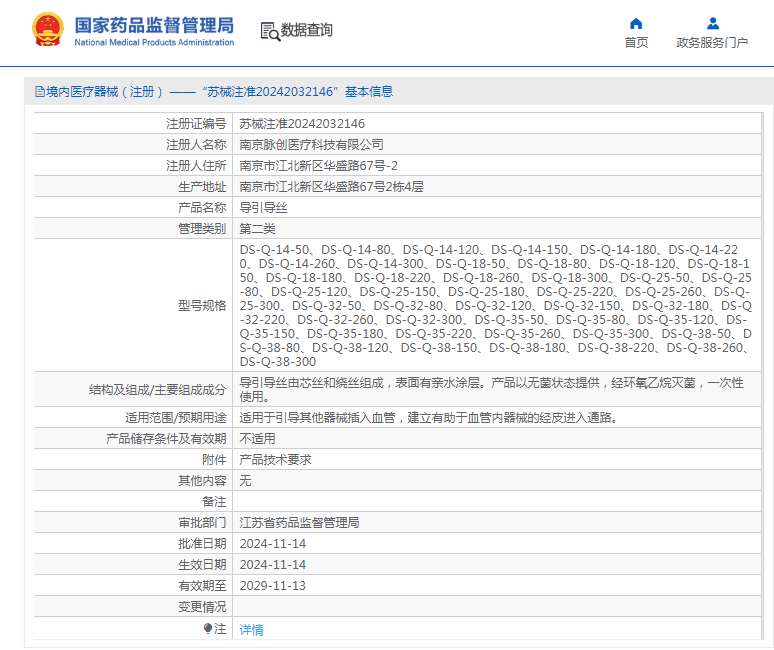Select product name 导引导丝
The width and height of the screenshot is (774, 650).
click(x=263, y=208)
